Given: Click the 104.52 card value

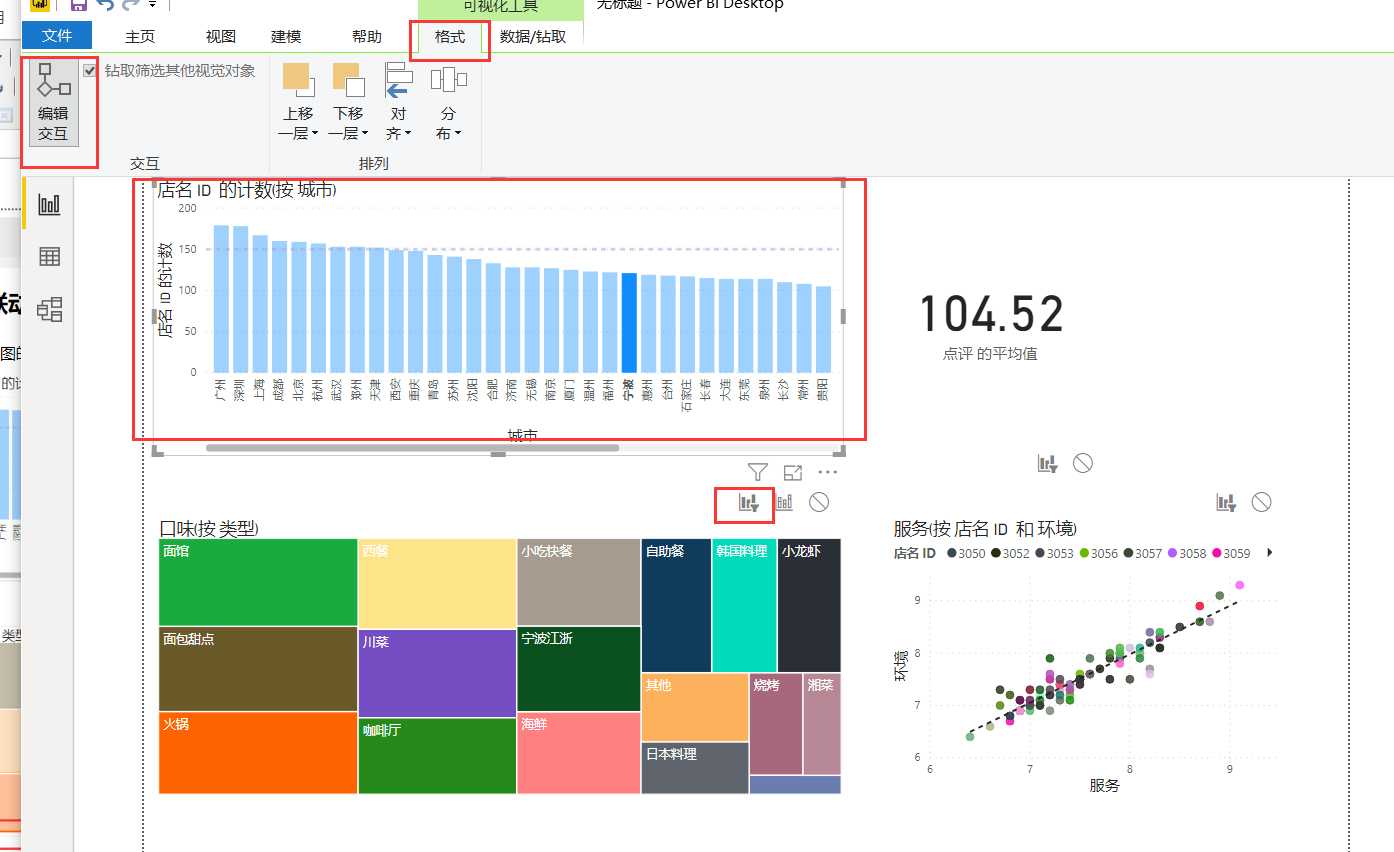Looking at the screenshot, I should click(x=991, y=314).
